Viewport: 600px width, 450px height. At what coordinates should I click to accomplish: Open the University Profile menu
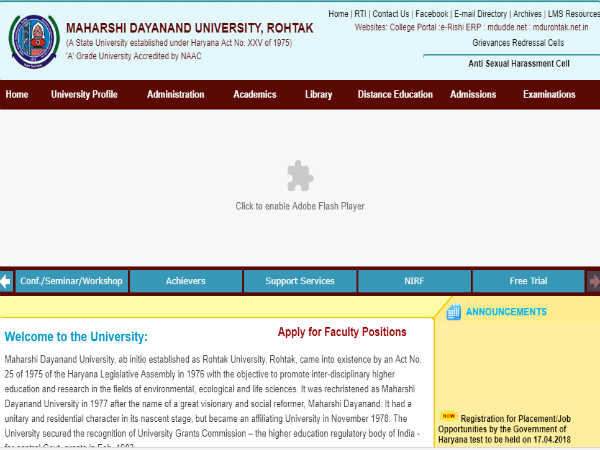[84, 95]
